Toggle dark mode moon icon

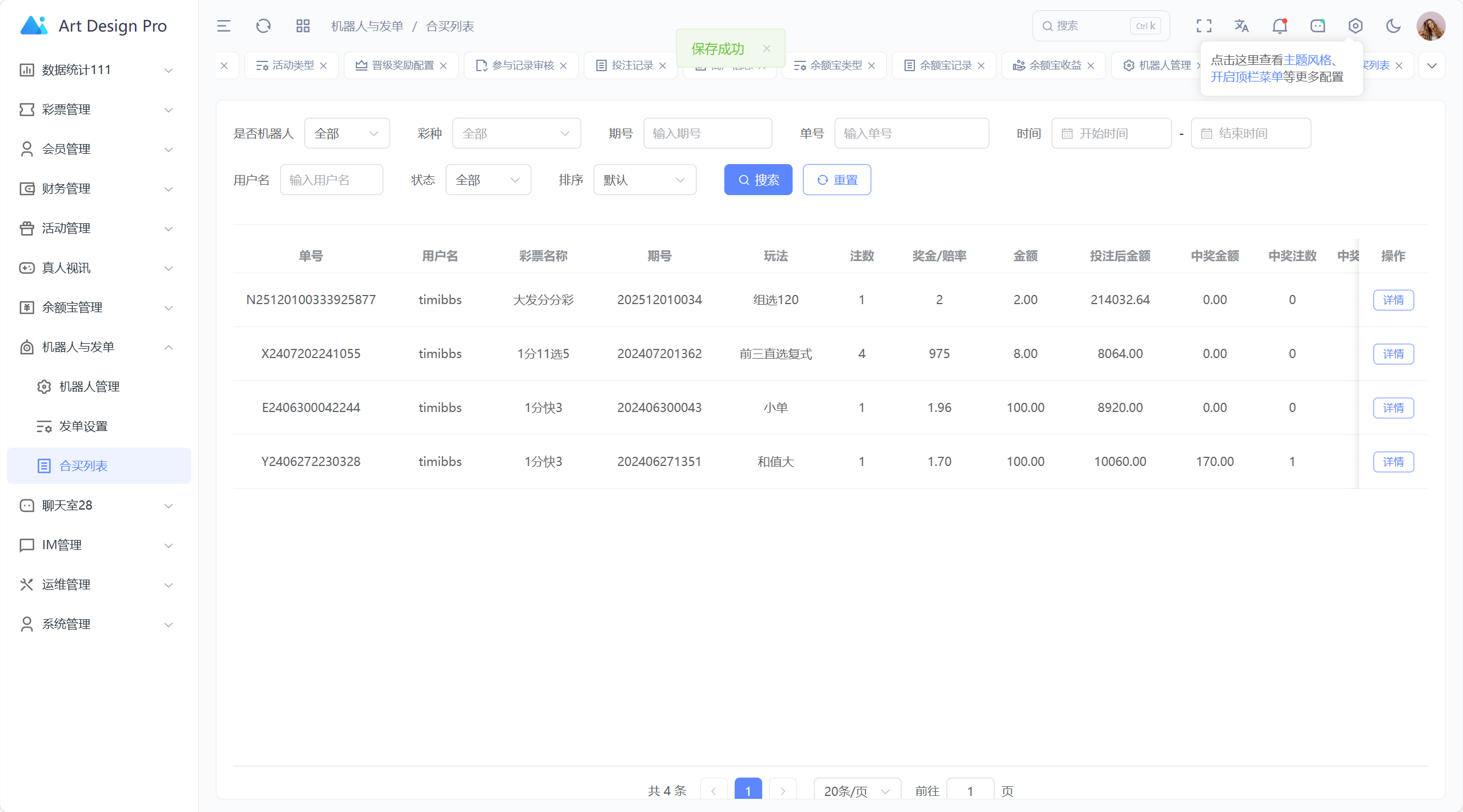1393,26
